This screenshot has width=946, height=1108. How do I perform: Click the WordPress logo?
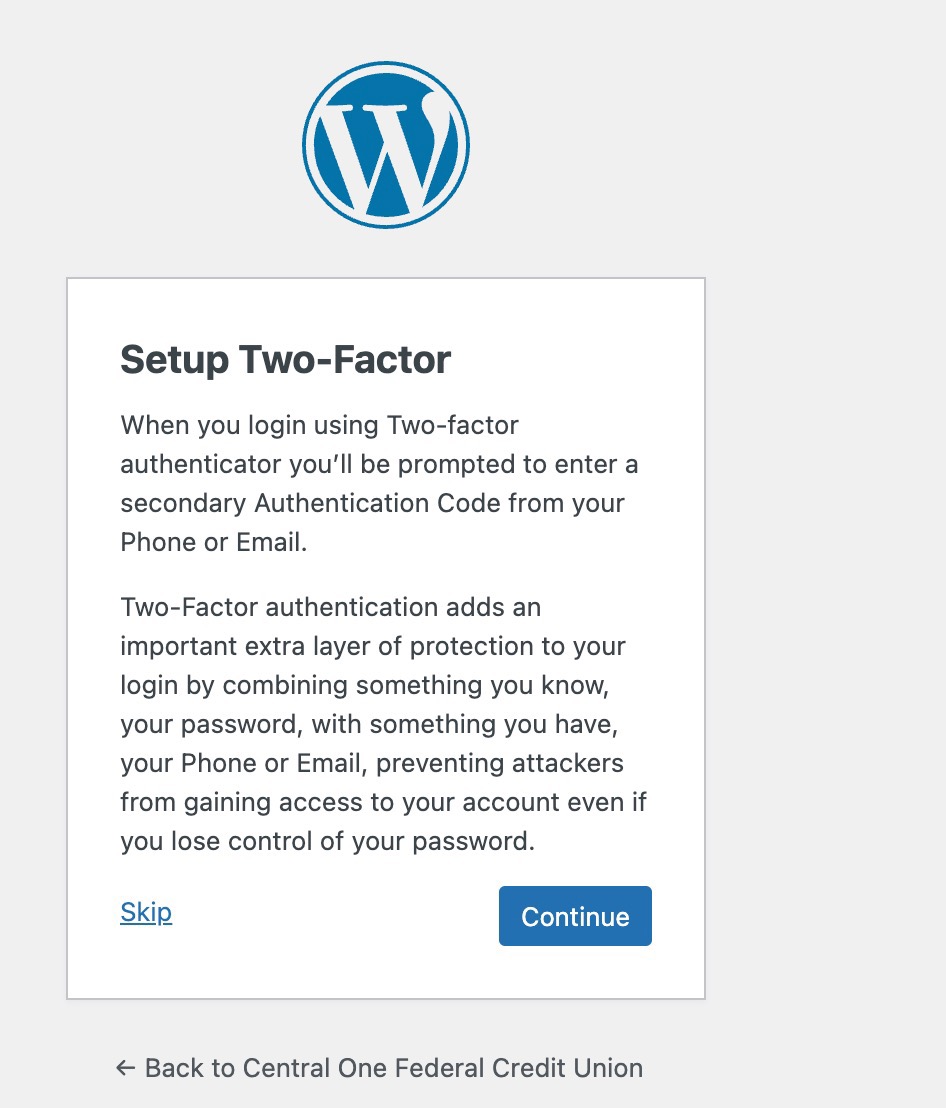[386, 145]
